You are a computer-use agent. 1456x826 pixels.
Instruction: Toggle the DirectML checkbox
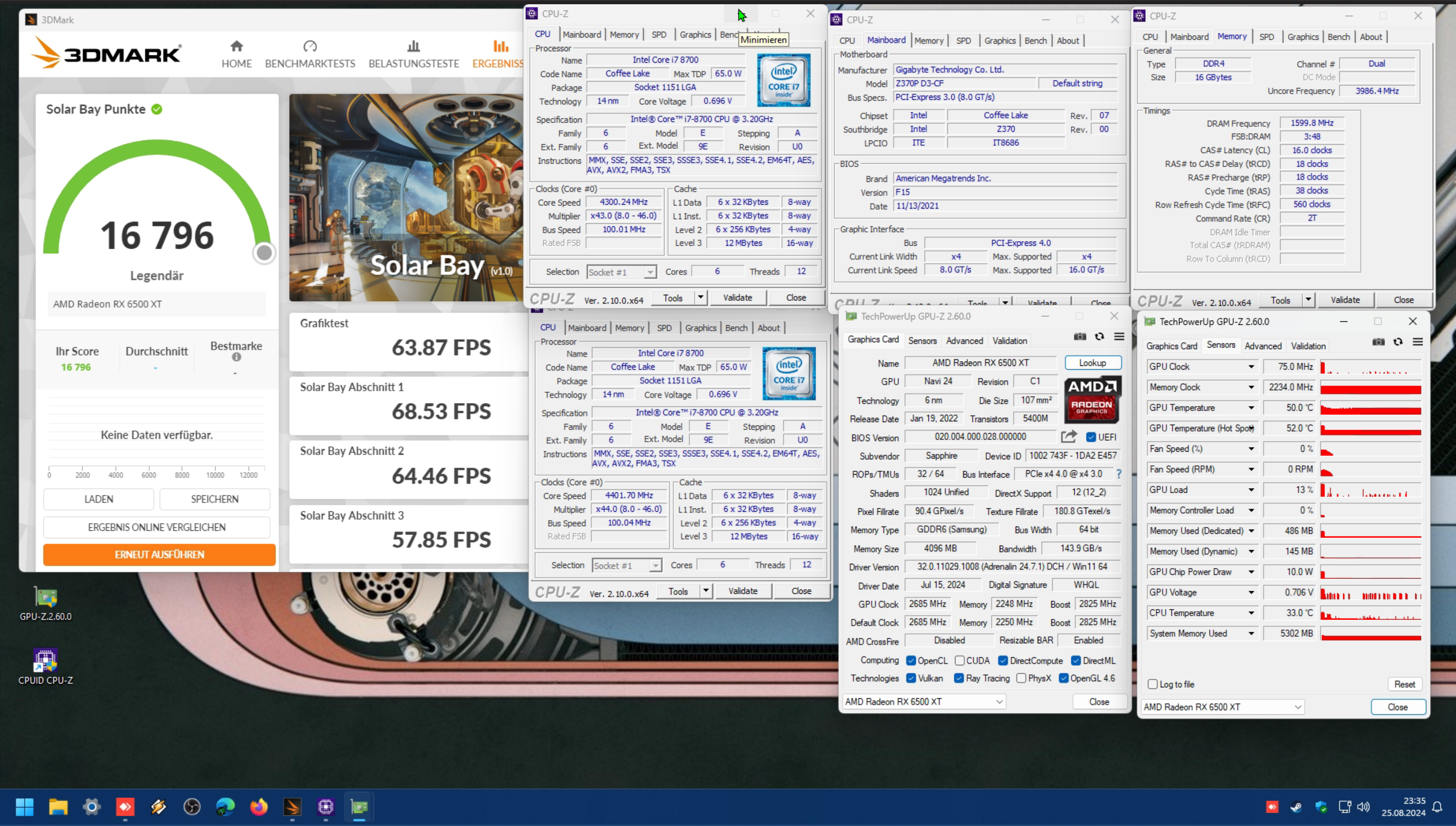1076,660
